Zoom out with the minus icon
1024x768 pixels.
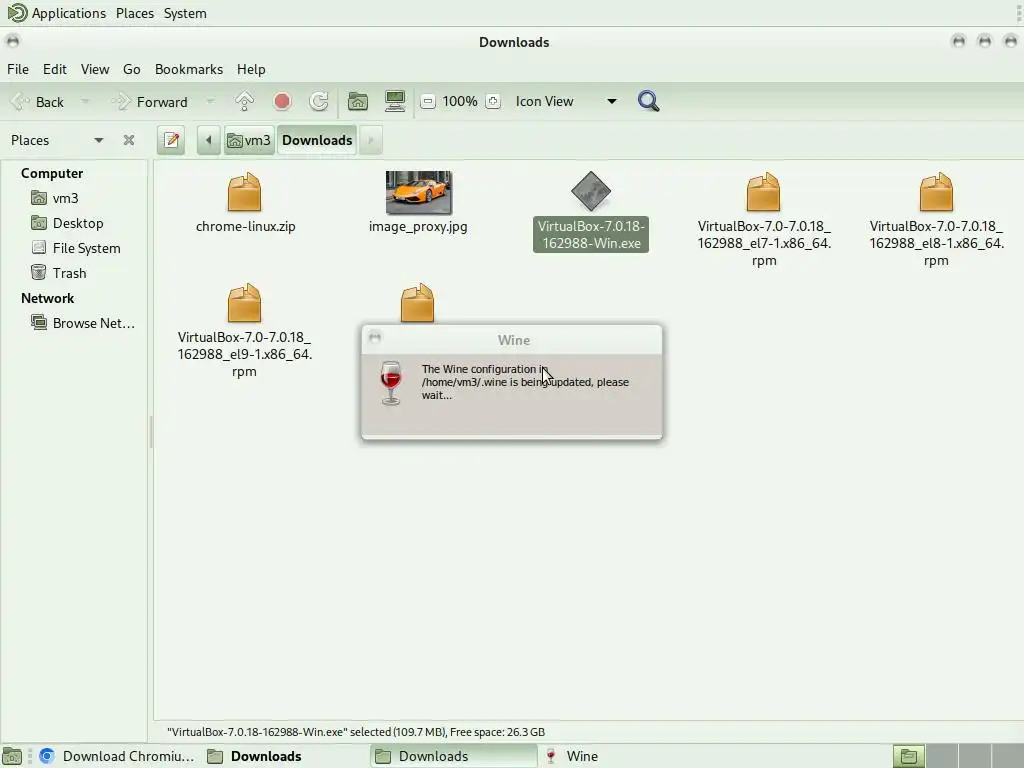pos(428,101)
